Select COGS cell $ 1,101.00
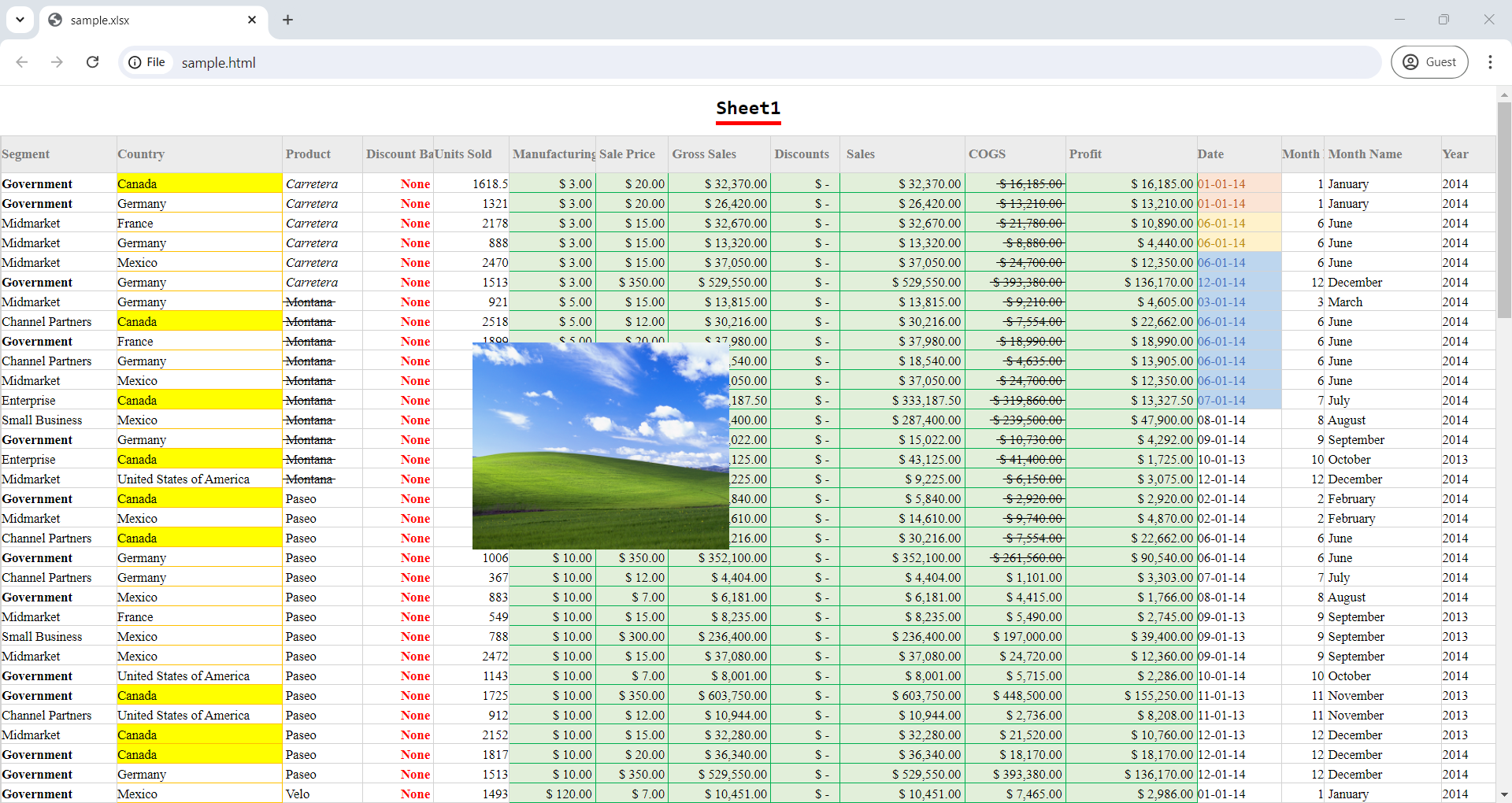1512x803 pixels. coord(1016,577)
